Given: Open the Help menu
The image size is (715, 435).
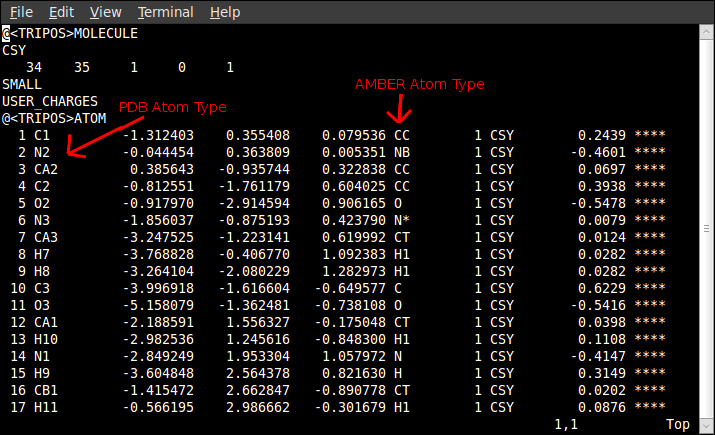Looking at the screenshot, I should point(225,12).
